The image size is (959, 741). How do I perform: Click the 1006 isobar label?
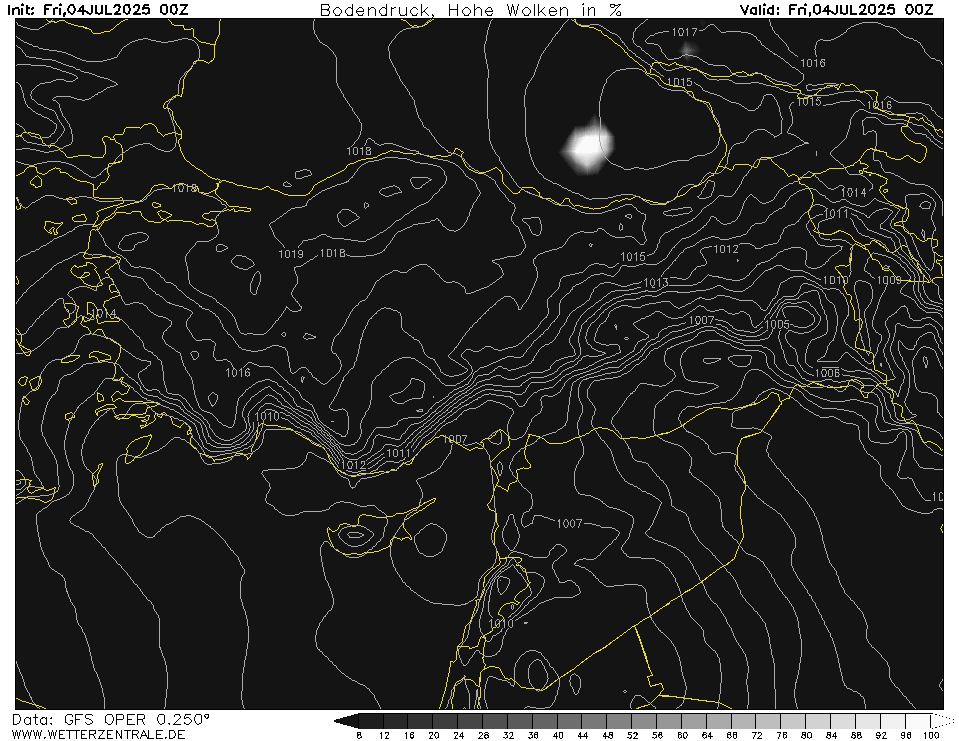click(827, 373)
